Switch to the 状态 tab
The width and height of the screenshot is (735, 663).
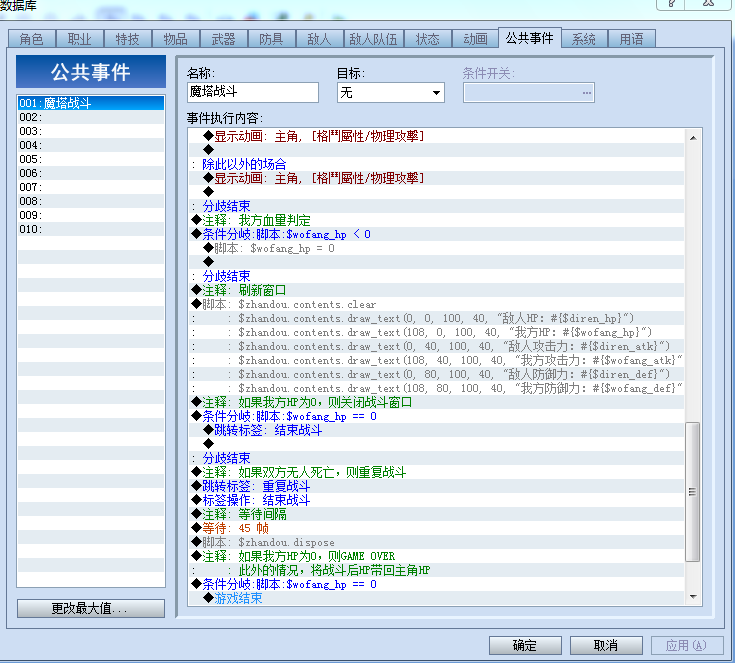coord(428,38)
